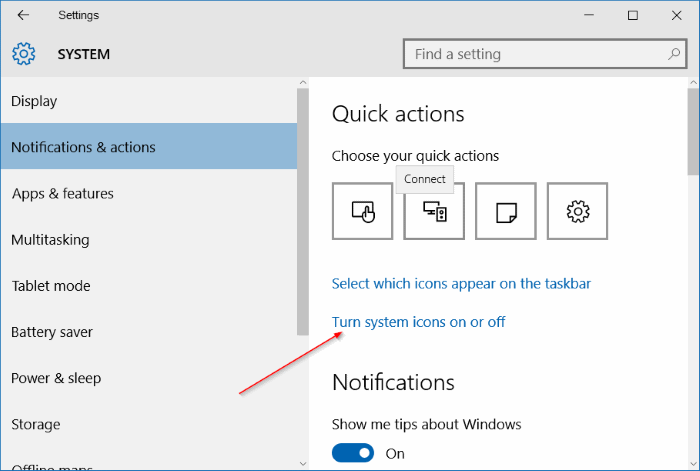The width and height of the screenshot is (700, 471).
Task: Turn off Show me tips about Windows
Action: pos(353,453)
